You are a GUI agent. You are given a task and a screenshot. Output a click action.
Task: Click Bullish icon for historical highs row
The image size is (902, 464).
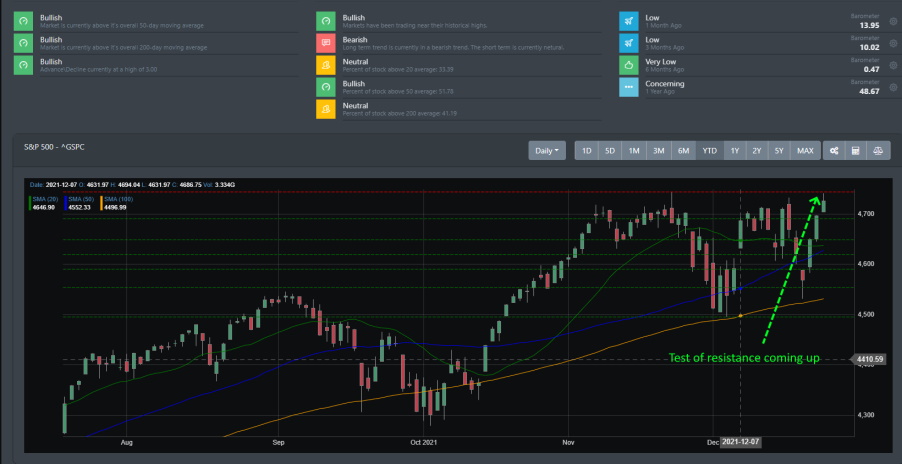coord(326,21)
